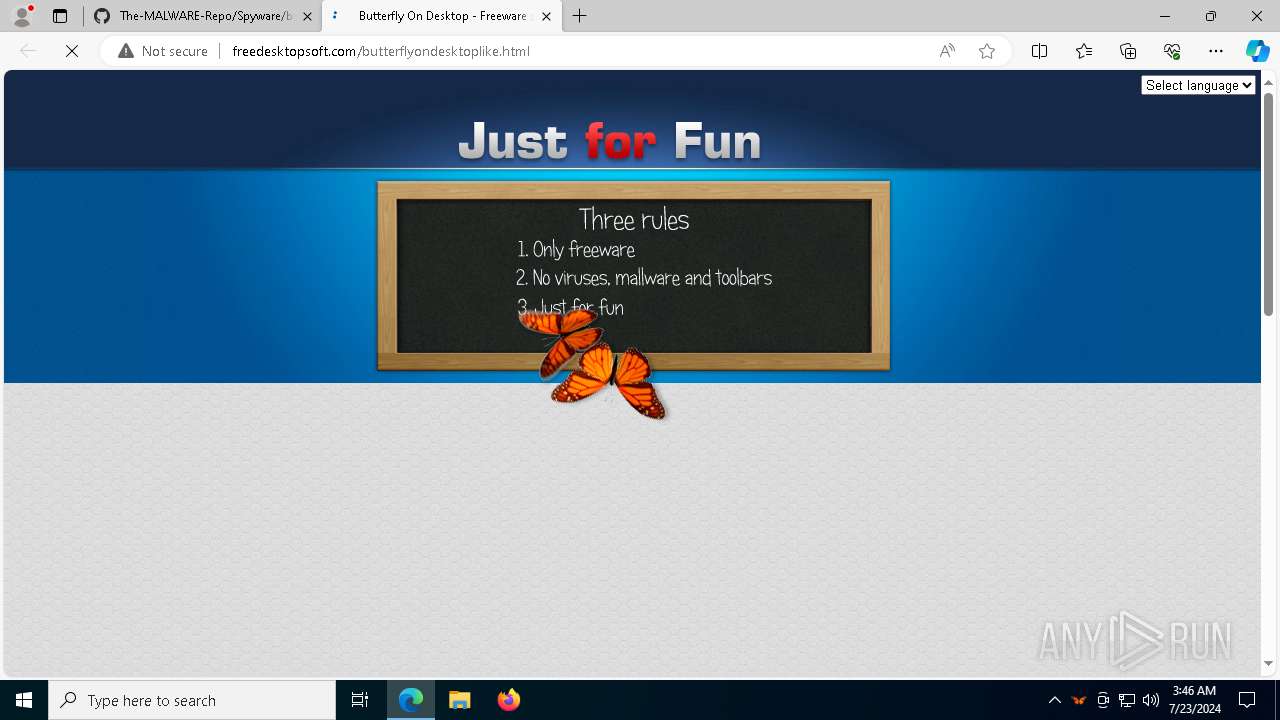
Task: Open Microsoft Edge from taskbar
Action: 411,700
